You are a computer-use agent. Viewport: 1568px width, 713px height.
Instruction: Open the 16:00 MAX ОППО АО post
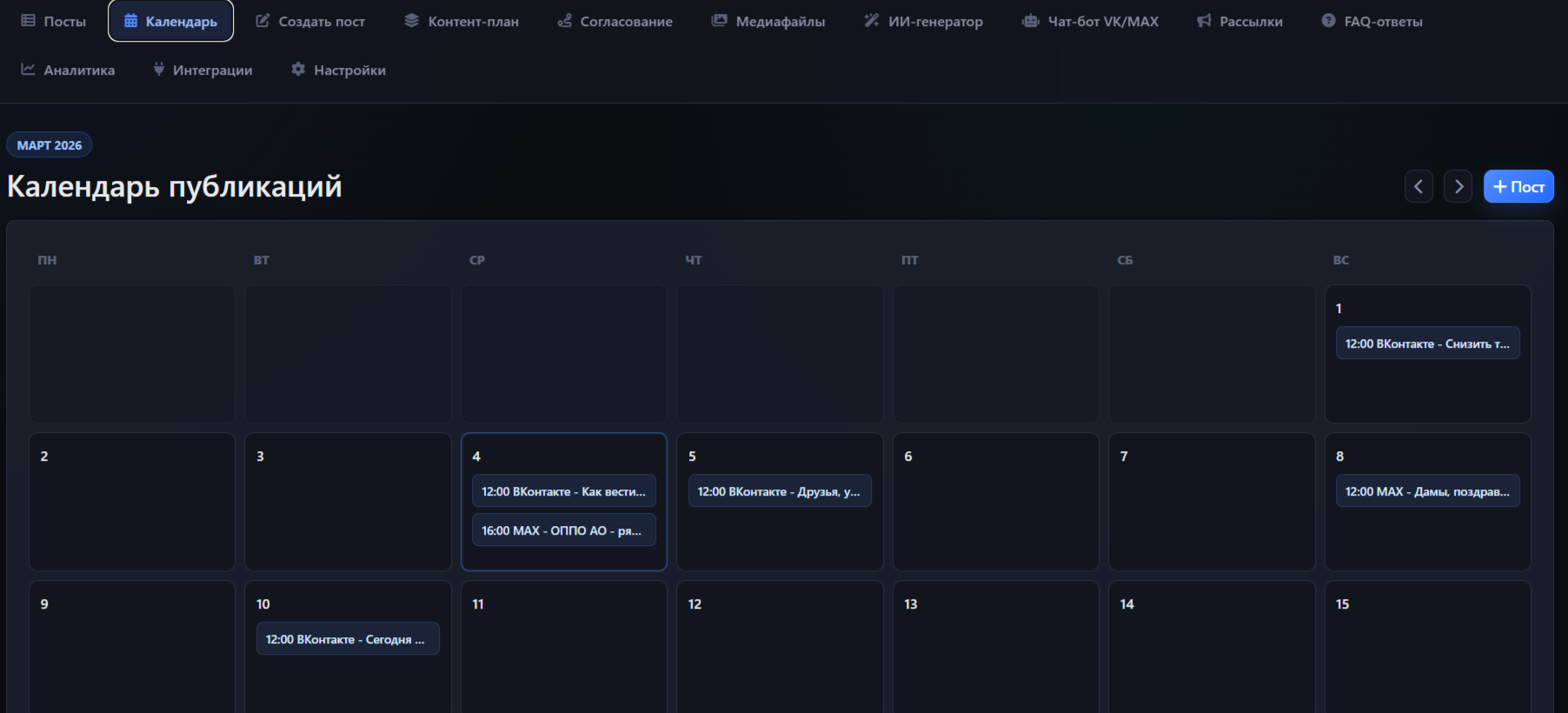[x=563, y=530]
